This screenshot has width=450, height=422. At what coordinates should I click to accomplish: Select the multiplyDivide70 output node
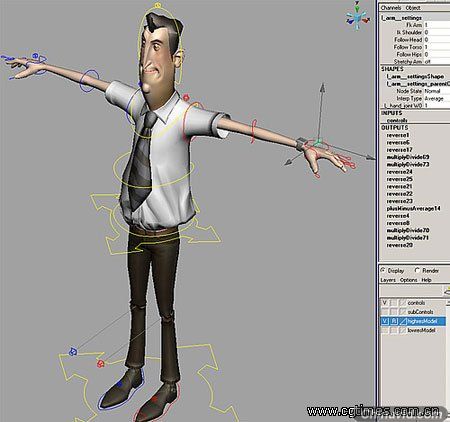point(408,230)
